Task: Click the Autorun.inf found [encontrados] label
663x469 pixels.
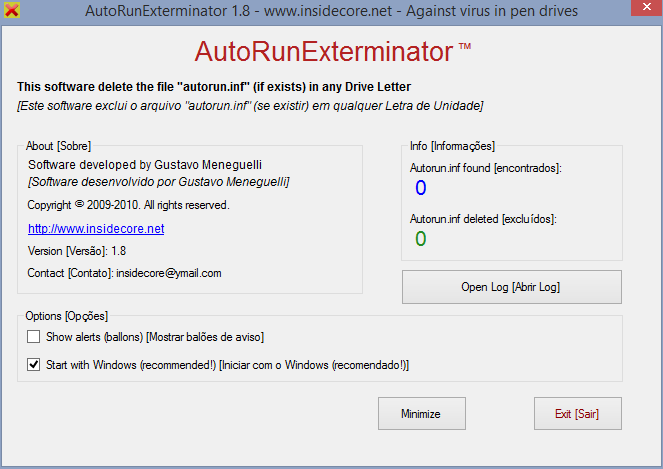Action: click(x=486, y=168)
